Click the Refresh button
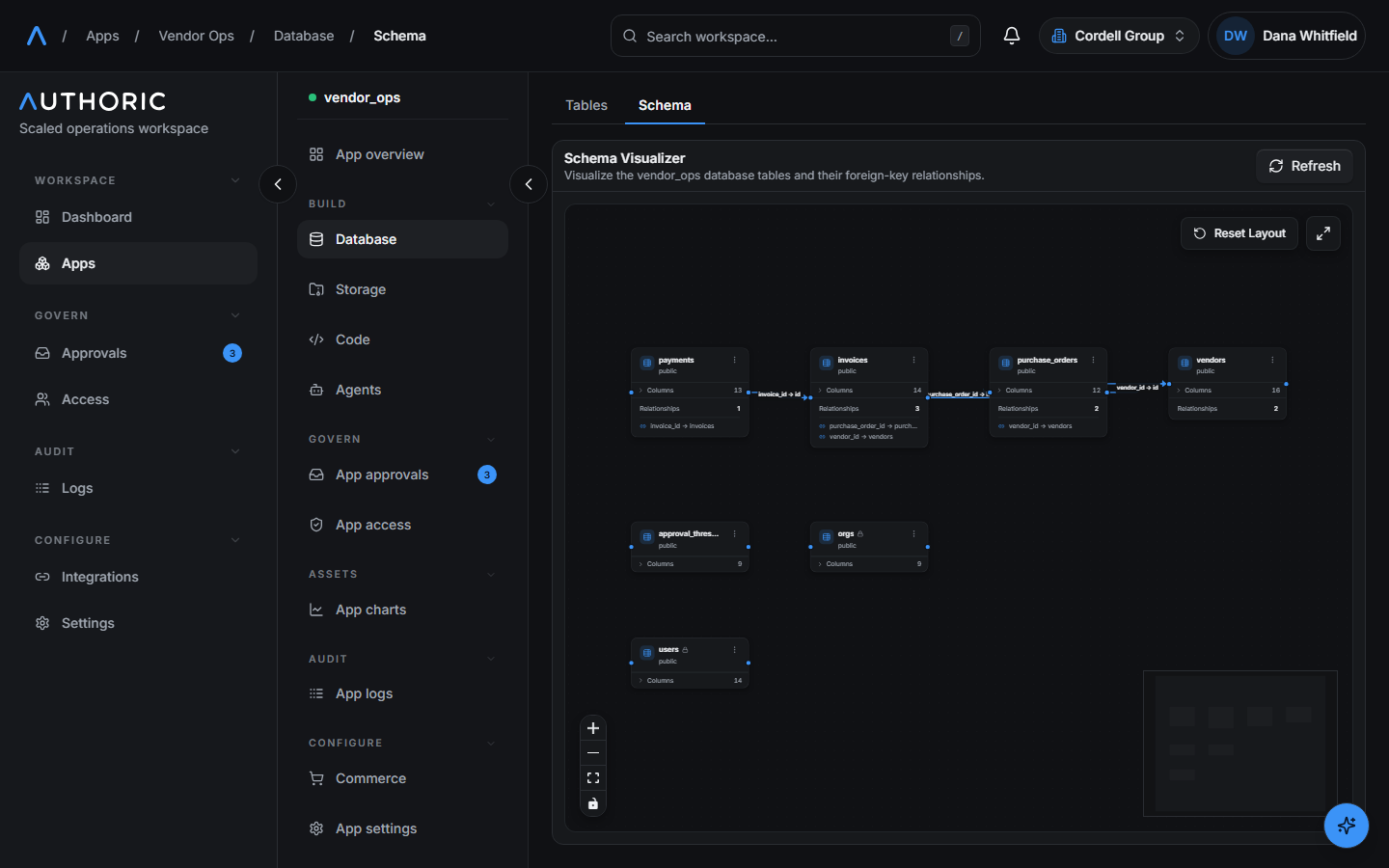The image size is (1389, 868). click(x=1304, y=166)
